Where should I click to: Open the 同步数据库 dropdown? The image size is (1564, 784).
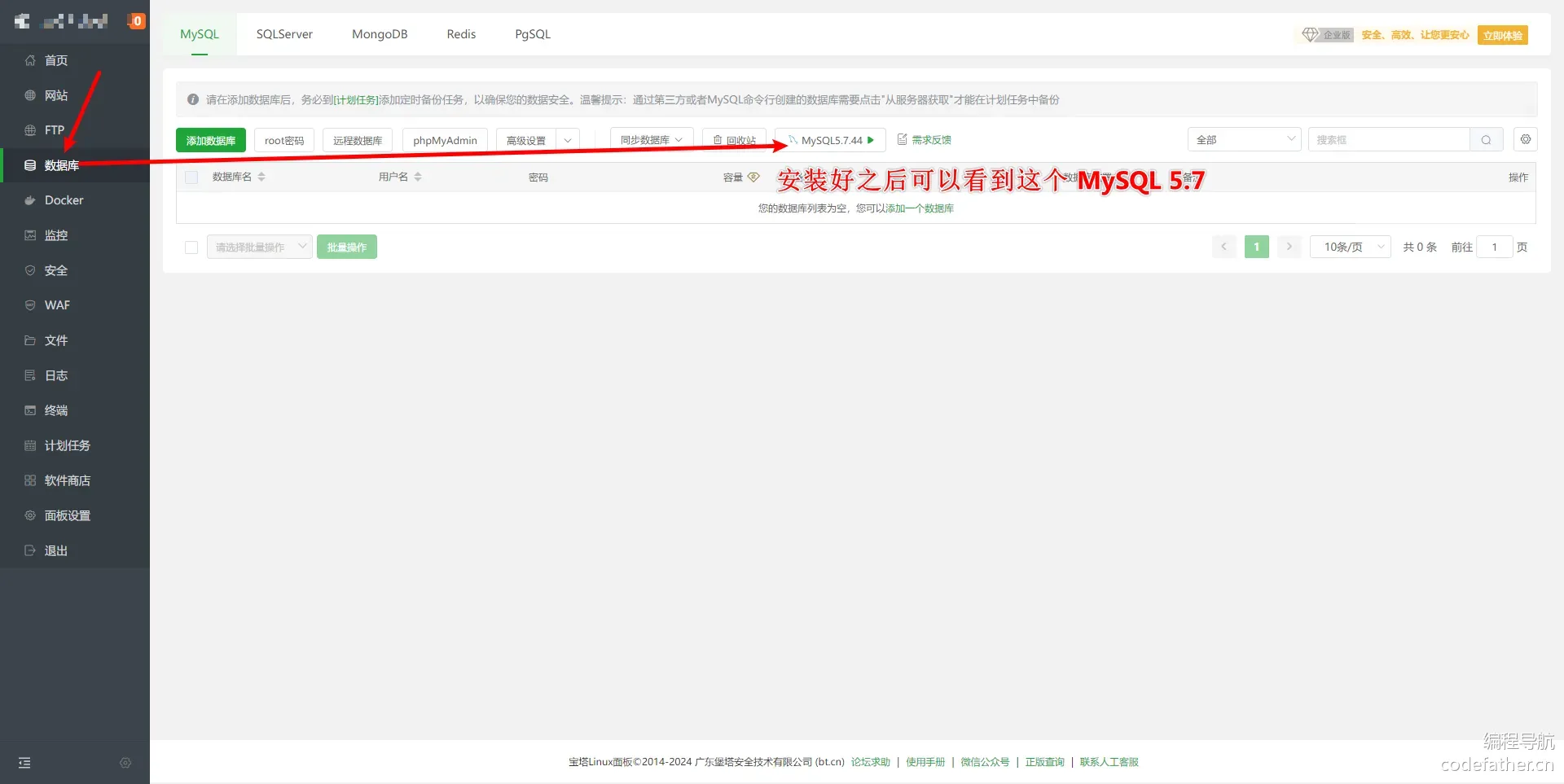pos(651,140)
